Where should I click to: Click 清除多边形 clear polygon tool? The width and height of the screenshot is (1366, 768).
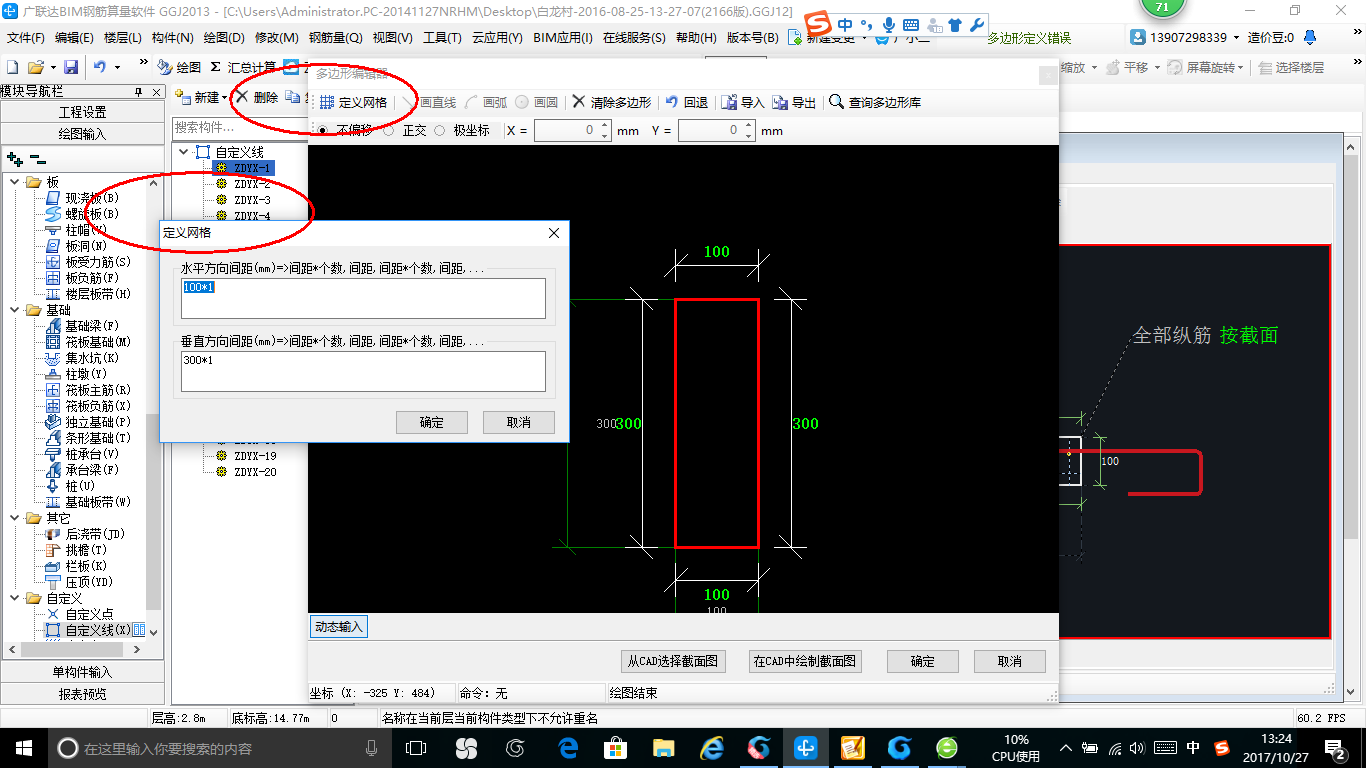[x=611, y=102]
